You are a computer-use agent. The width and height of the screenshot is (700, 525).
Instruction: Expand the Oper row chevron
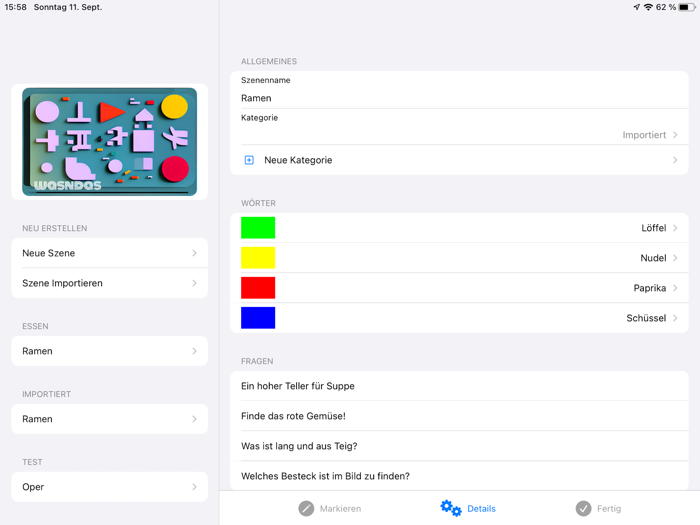coord(194,487)
